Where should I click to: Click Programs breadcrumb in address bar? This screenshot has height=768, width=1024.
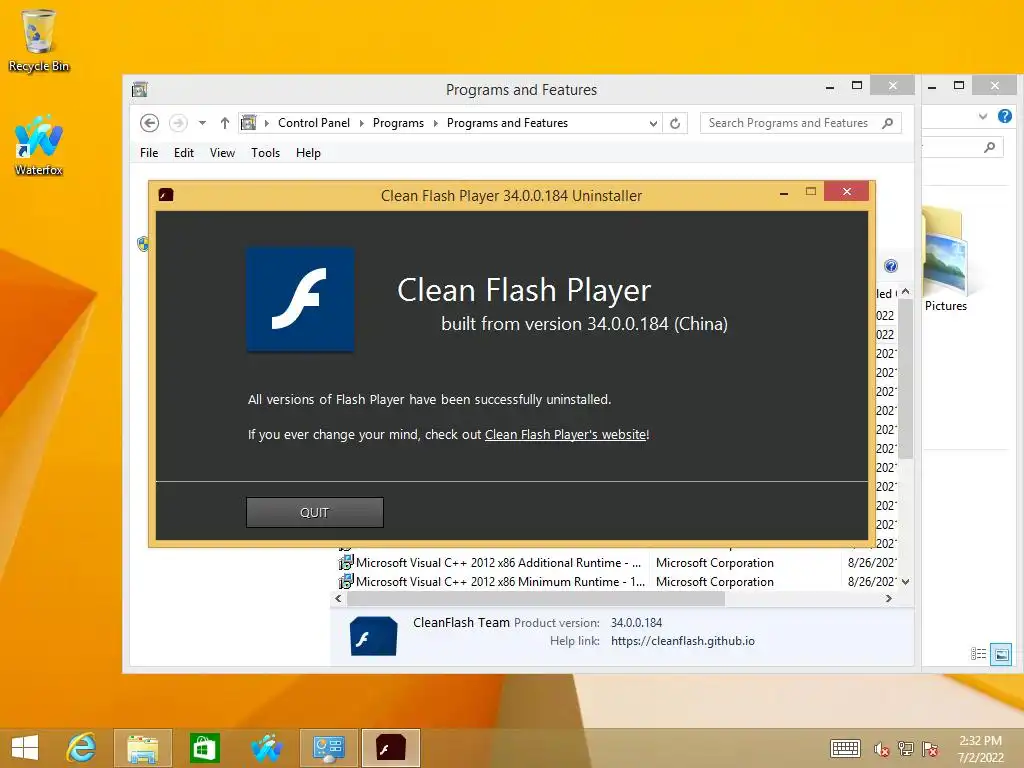pos(398,123)
